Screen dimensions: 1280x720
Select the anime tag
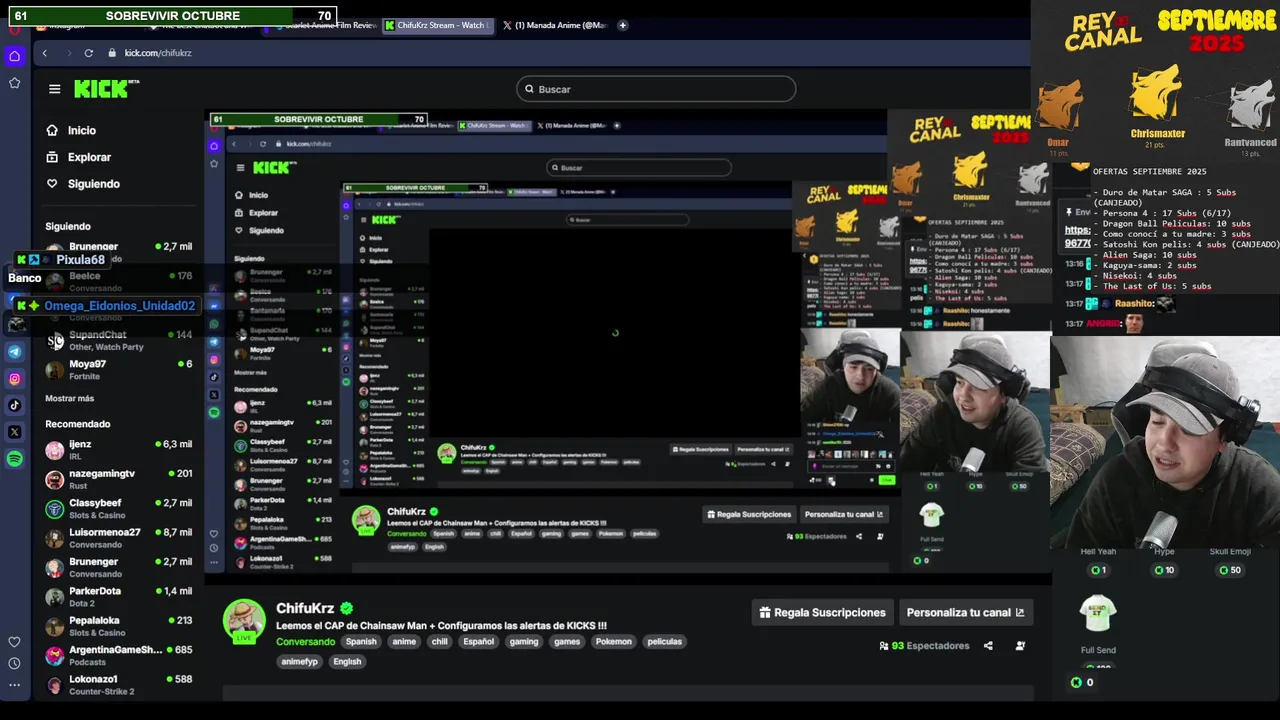pos(404,642)
